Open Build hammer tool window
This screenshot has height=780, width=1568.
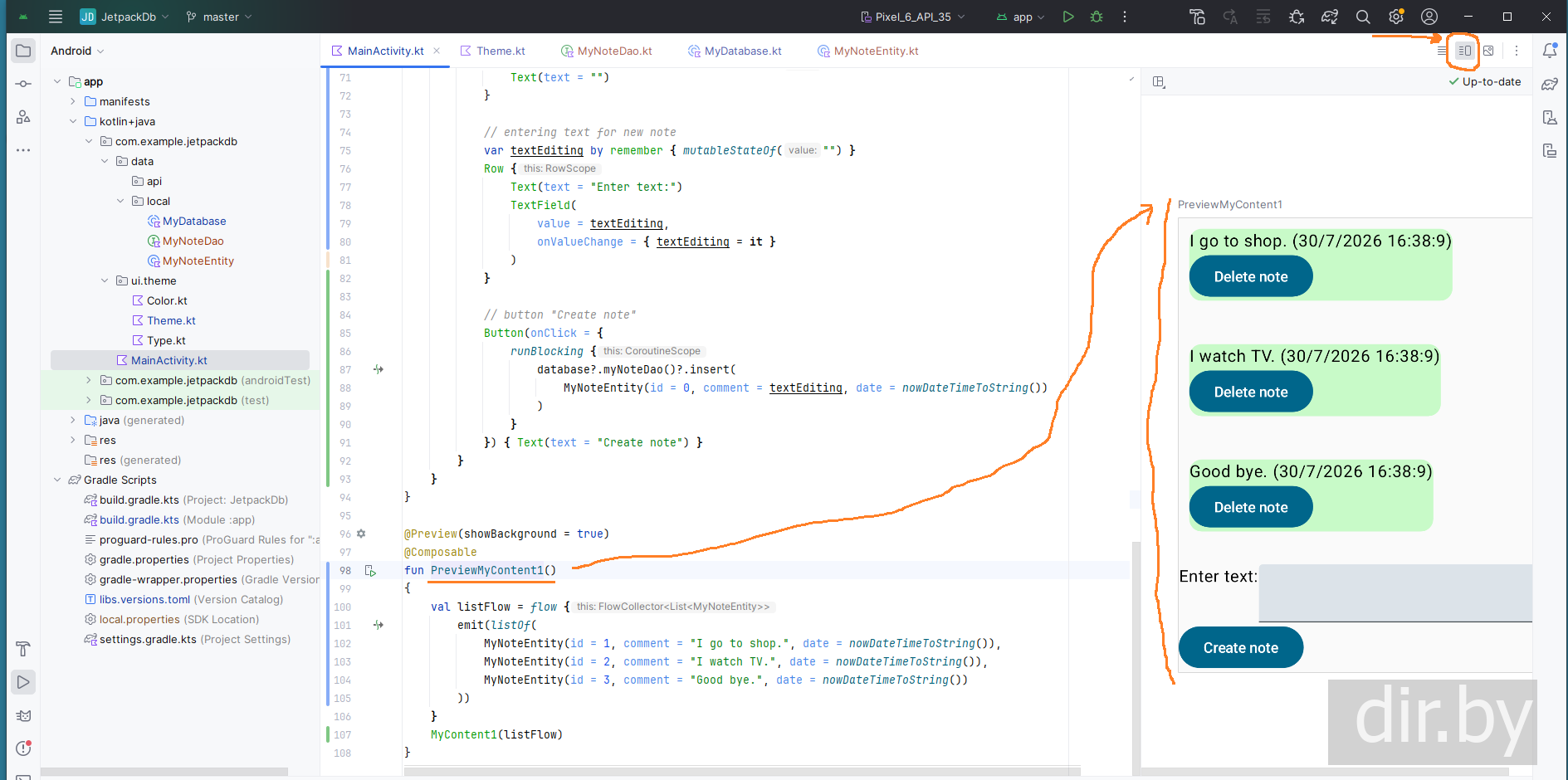click(23, 649)
